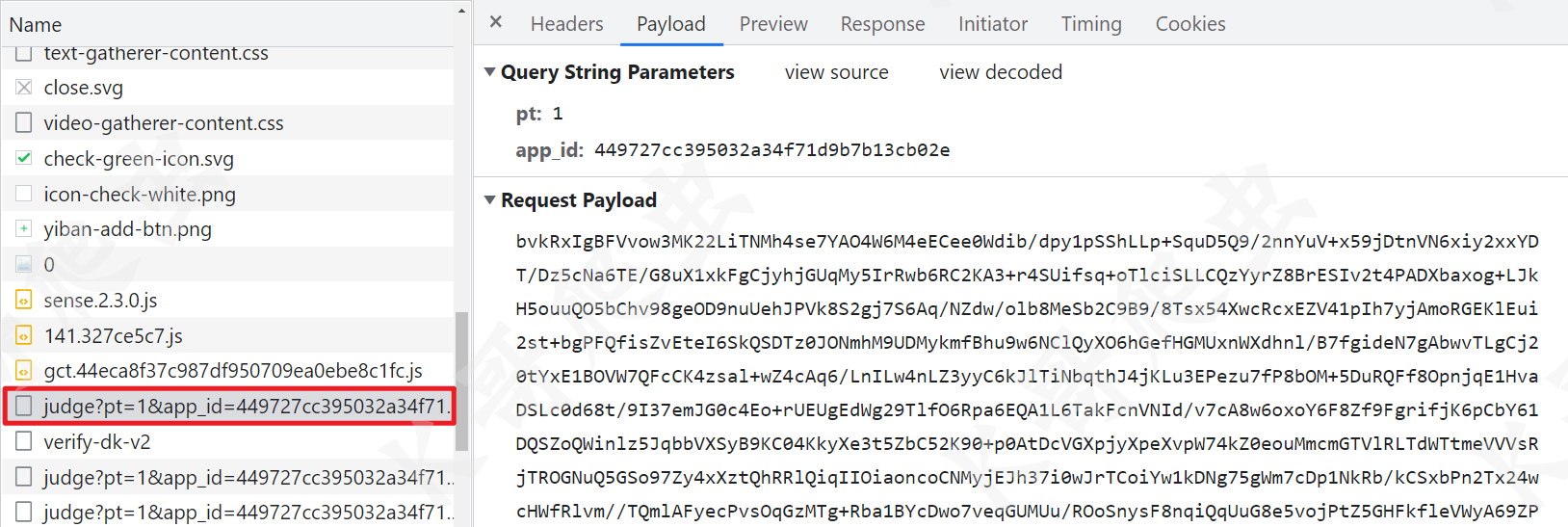Click the 141.327ce5c7.js script icon
Image resolution: width=1568 pixels, height=527 pixels.
tap(24, 335)
